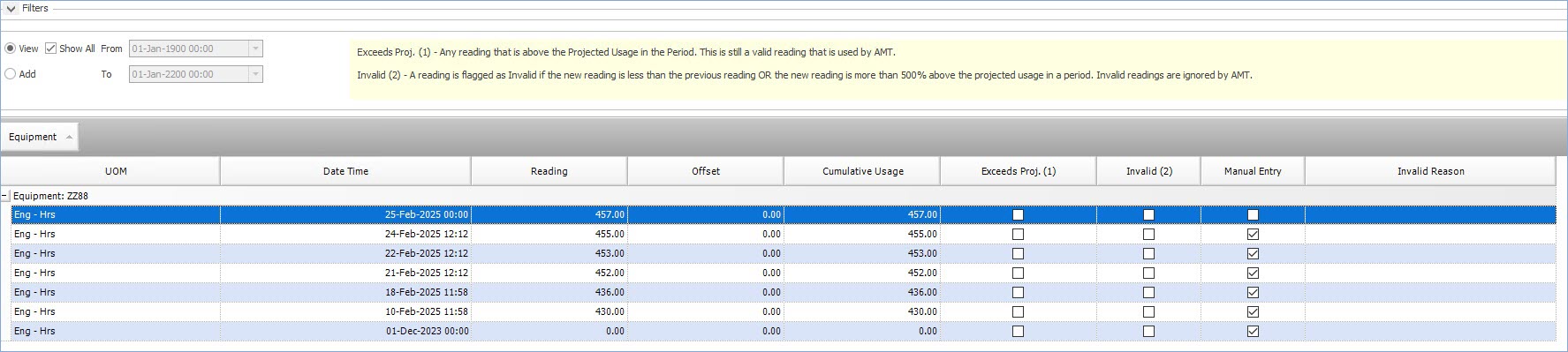Image resolution: width=1568 pixels, height=352 pixels.
Task: Click the Invalid (2) column header
Action: point(1148,171)
